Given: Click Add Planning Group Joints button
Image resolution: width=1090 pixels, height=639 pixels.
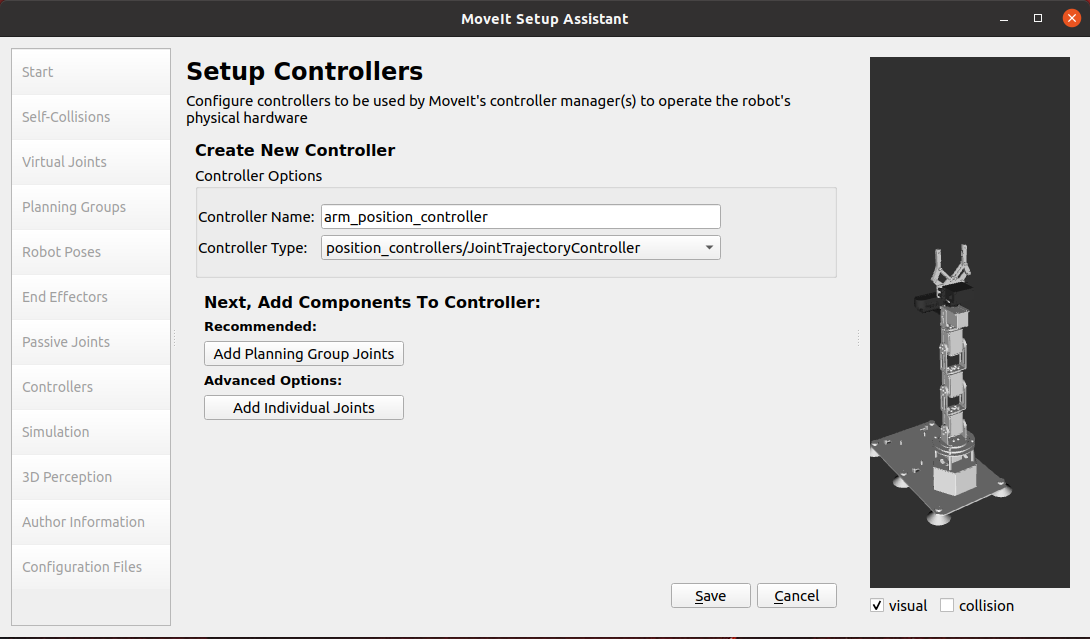Looking at the screenshot, I should pyautogui.click(x=304, y=353).
